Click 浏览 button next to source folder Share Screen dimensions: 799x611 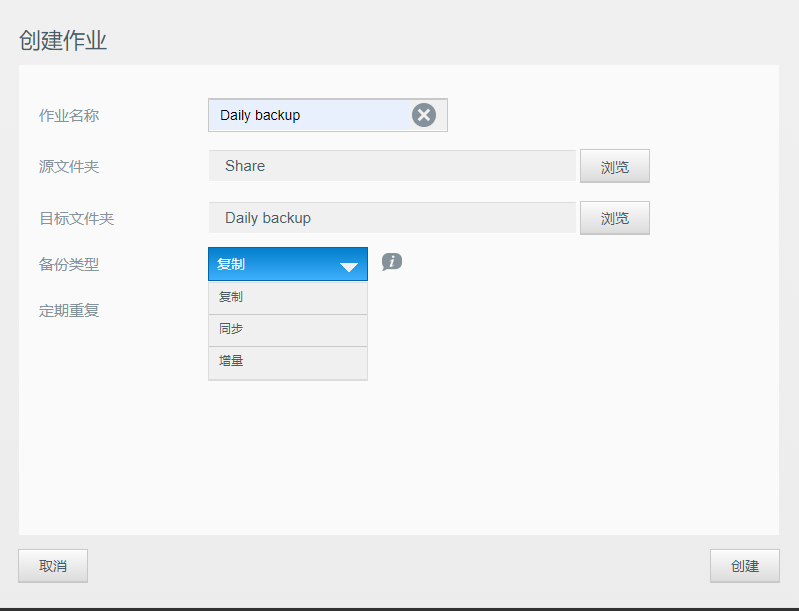615,166
